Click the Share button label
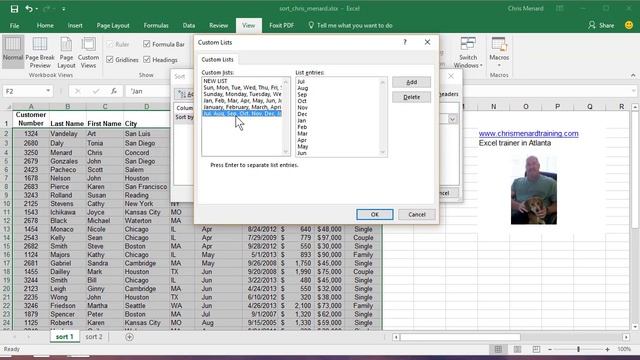The image size is (640, 360). tap(607, 25)
